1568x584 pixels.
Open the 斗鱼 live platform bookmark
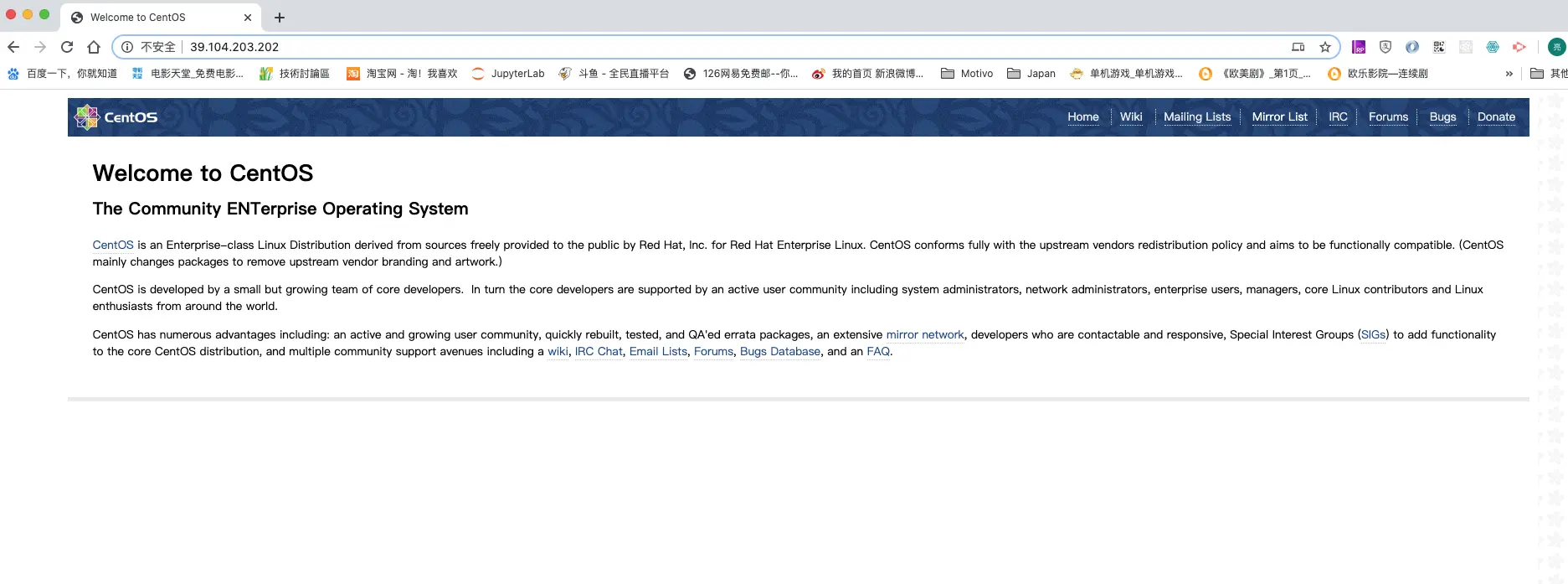[x=614, y=74]
